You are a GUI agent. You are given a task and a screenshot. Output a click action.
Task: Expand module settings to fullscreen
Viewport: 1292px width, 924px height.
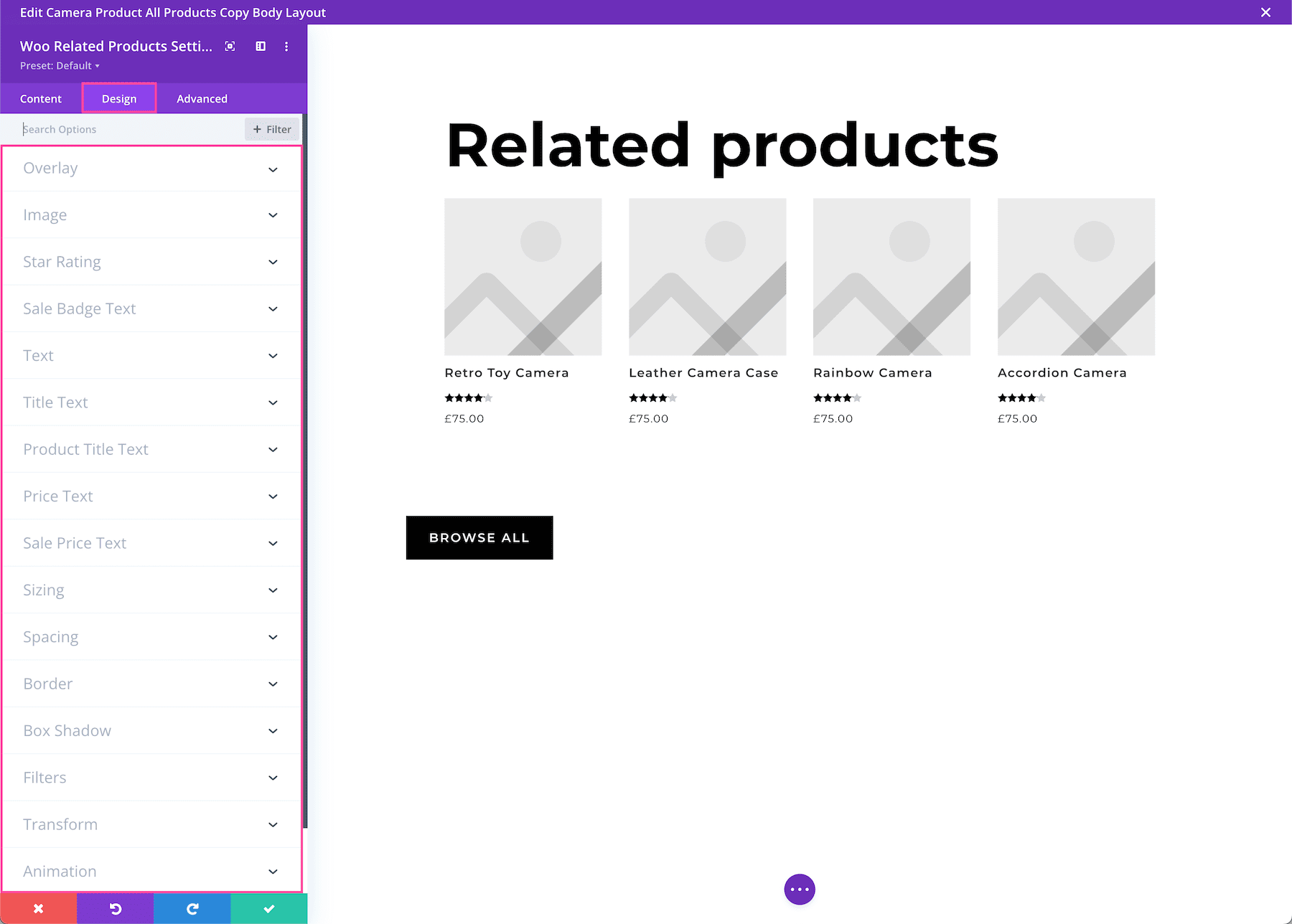pos(230,46)
